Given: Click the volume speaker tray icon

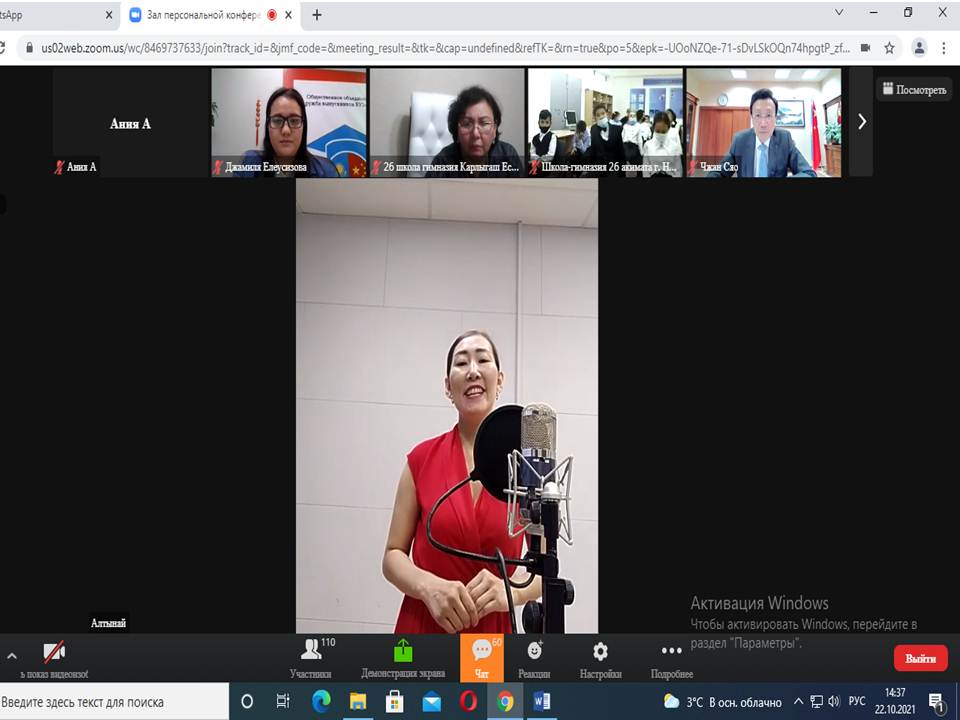Looking at the screenshot, I should 834,702.
